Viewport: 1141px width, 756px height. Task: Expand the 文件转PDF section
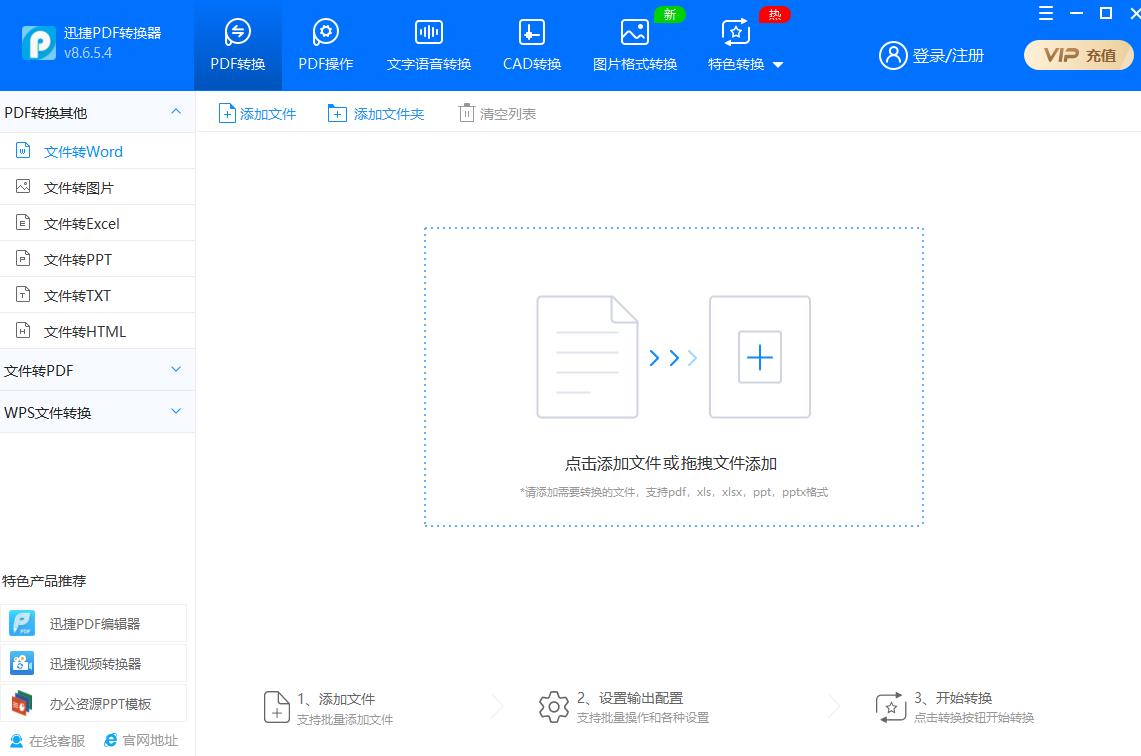coord(97,370)
